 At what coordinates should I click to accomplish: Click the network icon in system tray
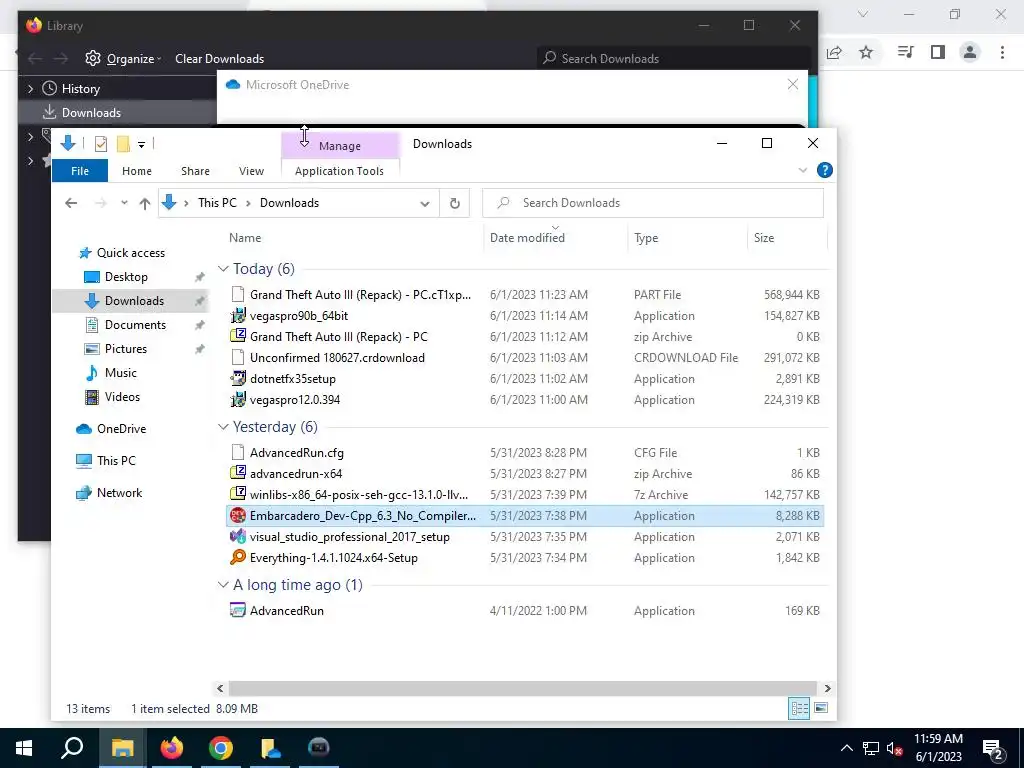[x=870, y=748]
